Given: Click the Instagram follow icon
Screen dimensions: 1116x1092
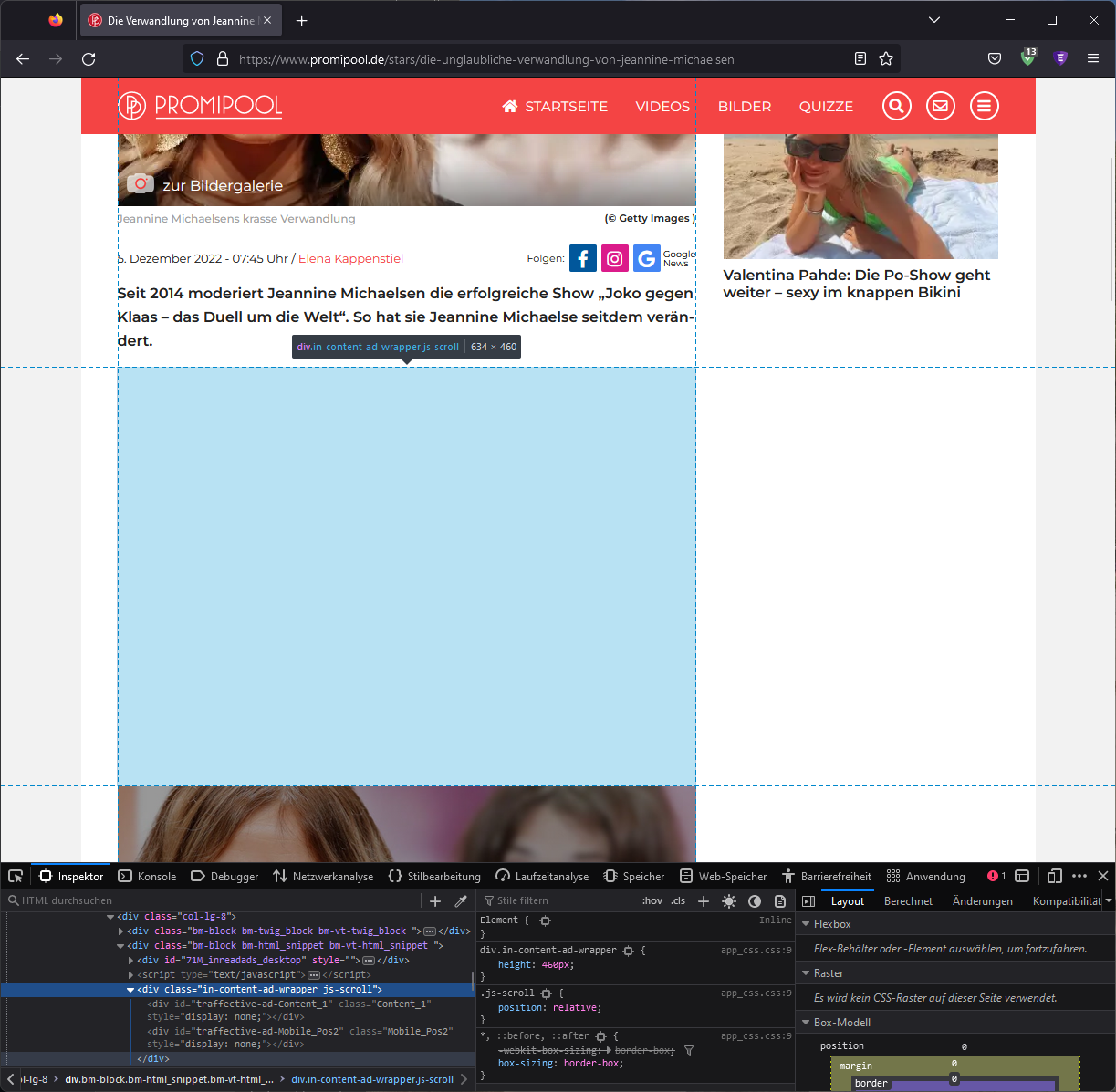Looking at the screenshot, I should click(x=614, y=258).
